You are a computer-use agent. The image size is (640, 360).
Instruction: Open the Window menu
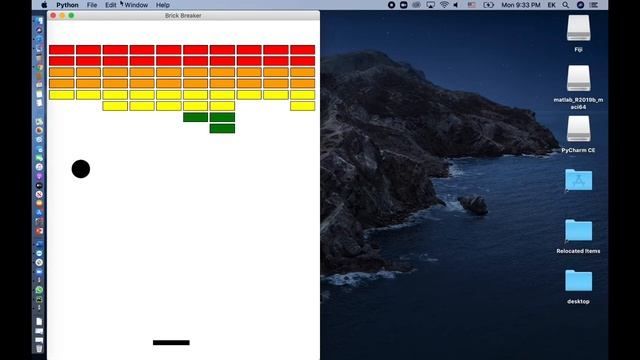click(x=136, y=5)
